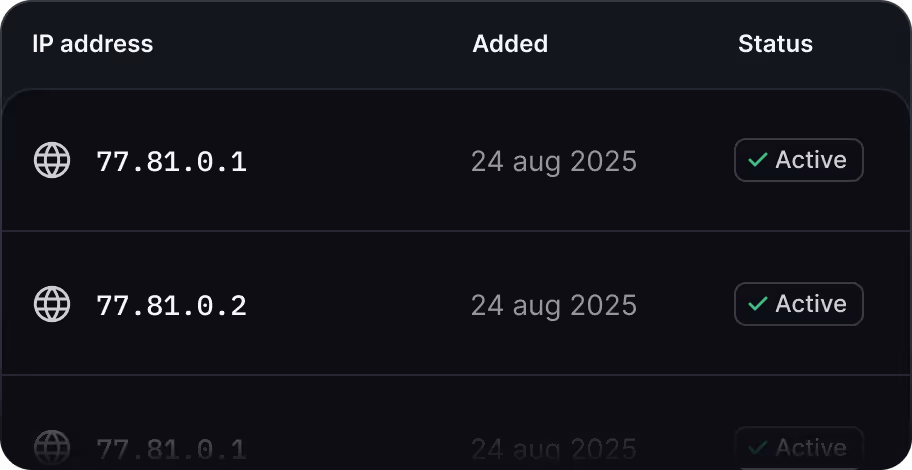This screenshot has width=912, height=470.
Task: Select the faded 77.81.0.1 address in the cut-off row
Action: tap(172, 450)
